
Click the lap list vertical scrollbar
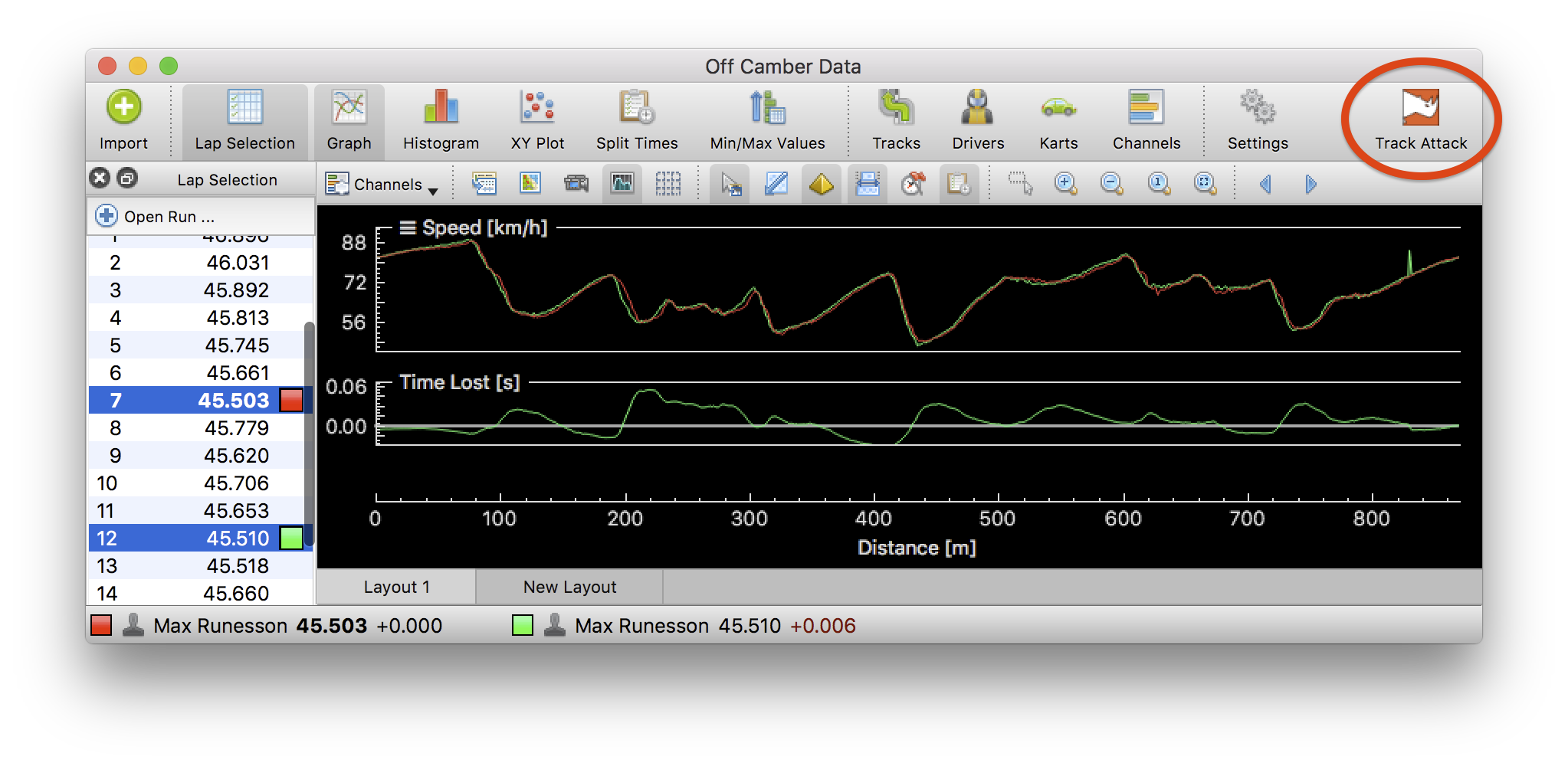310,435
